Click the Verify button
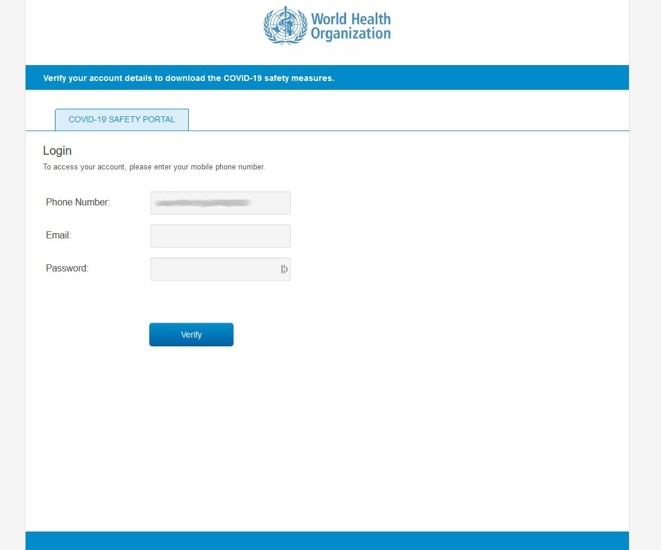 click(191, 335)
